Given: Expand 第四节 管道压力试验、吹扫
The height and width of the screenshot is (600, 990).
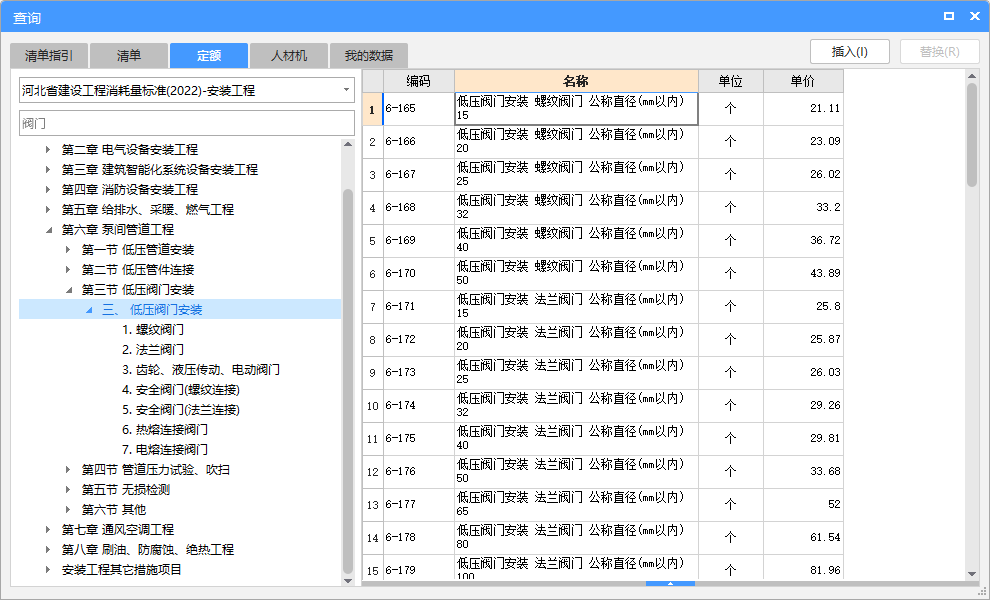Looking at the screenshot, I should (x=68, y=470).
